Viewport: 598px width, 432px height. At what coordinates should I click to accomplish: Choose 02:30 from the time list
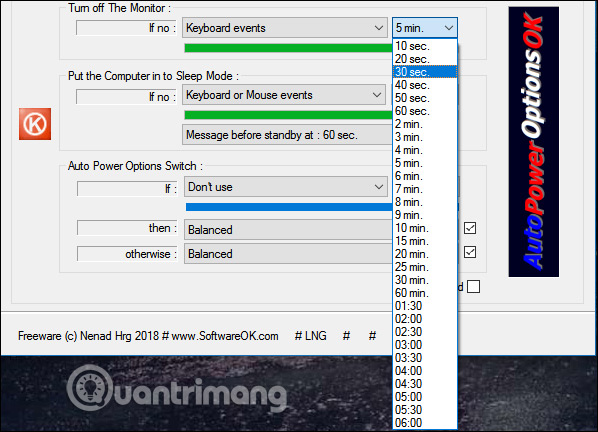click(425, 331)
